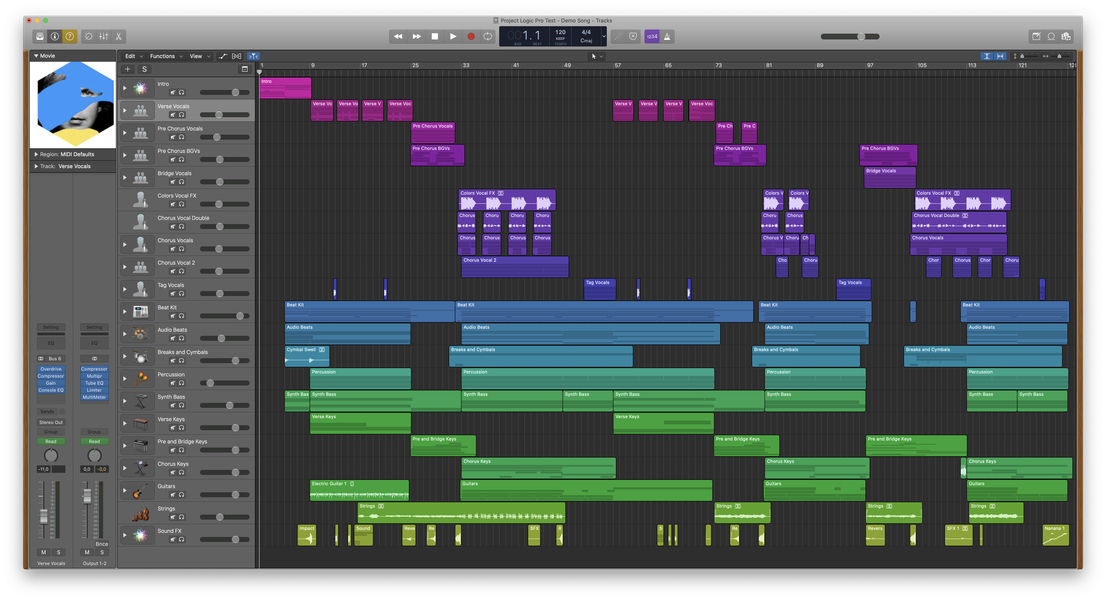Toggle the Inspector (i) button
Viewport: 1106px width, 600px height.
click(x=55, y=36)
